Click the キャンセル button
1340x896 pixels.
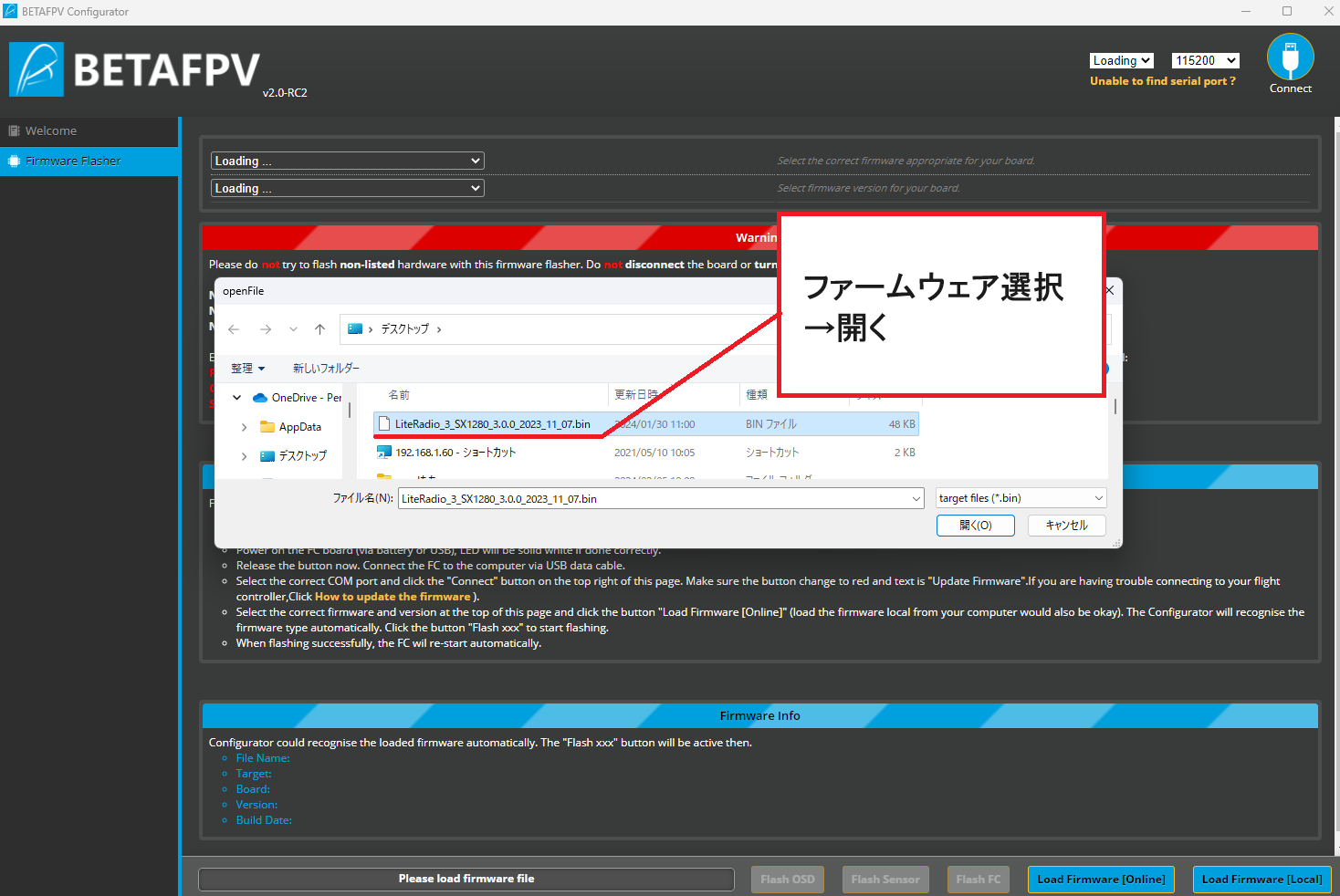coord(1067,526)
